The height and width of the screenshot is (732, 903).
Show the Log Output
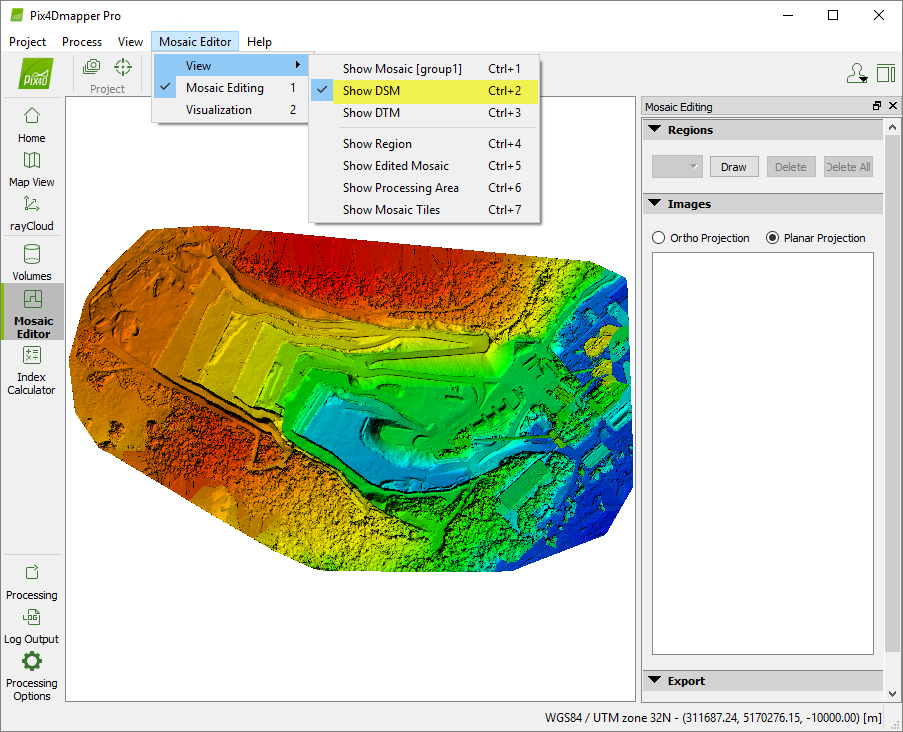pos(32,625)
